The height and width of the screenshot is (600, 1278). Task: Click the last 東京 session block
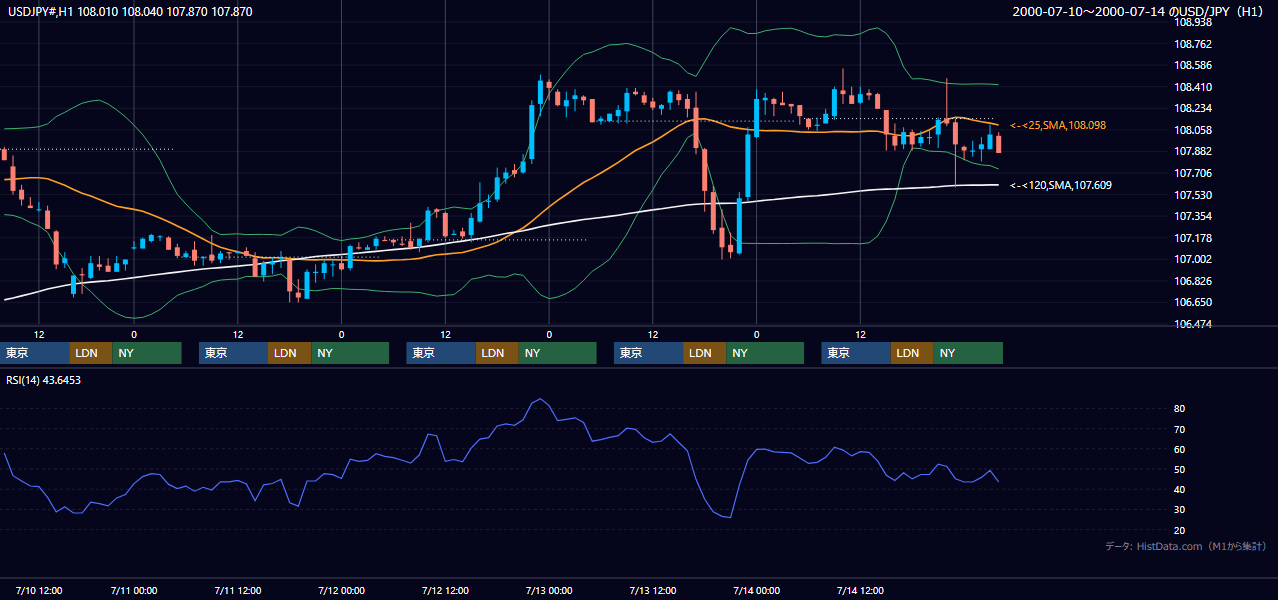[x=856, y=353]
